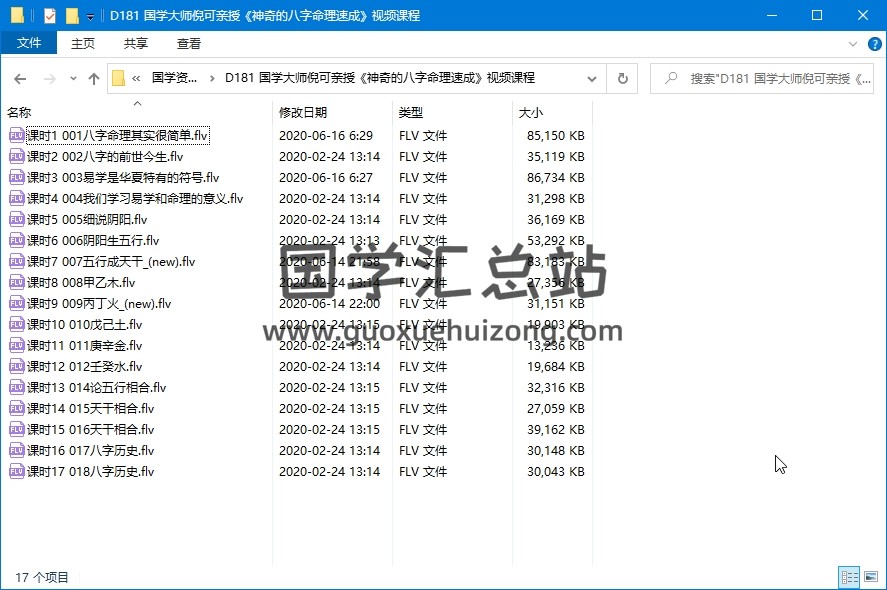The height and width of the screenshot is (590, 887).
Task: Open Customize Quick Access Toolbar dropdown
Action: point(91,17)
